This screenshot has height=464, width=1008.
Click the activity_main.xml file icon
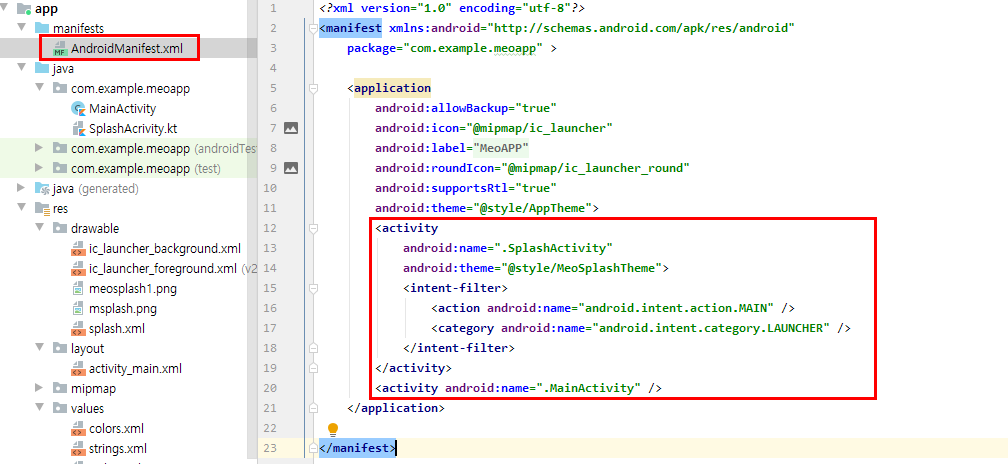[78, 368]
